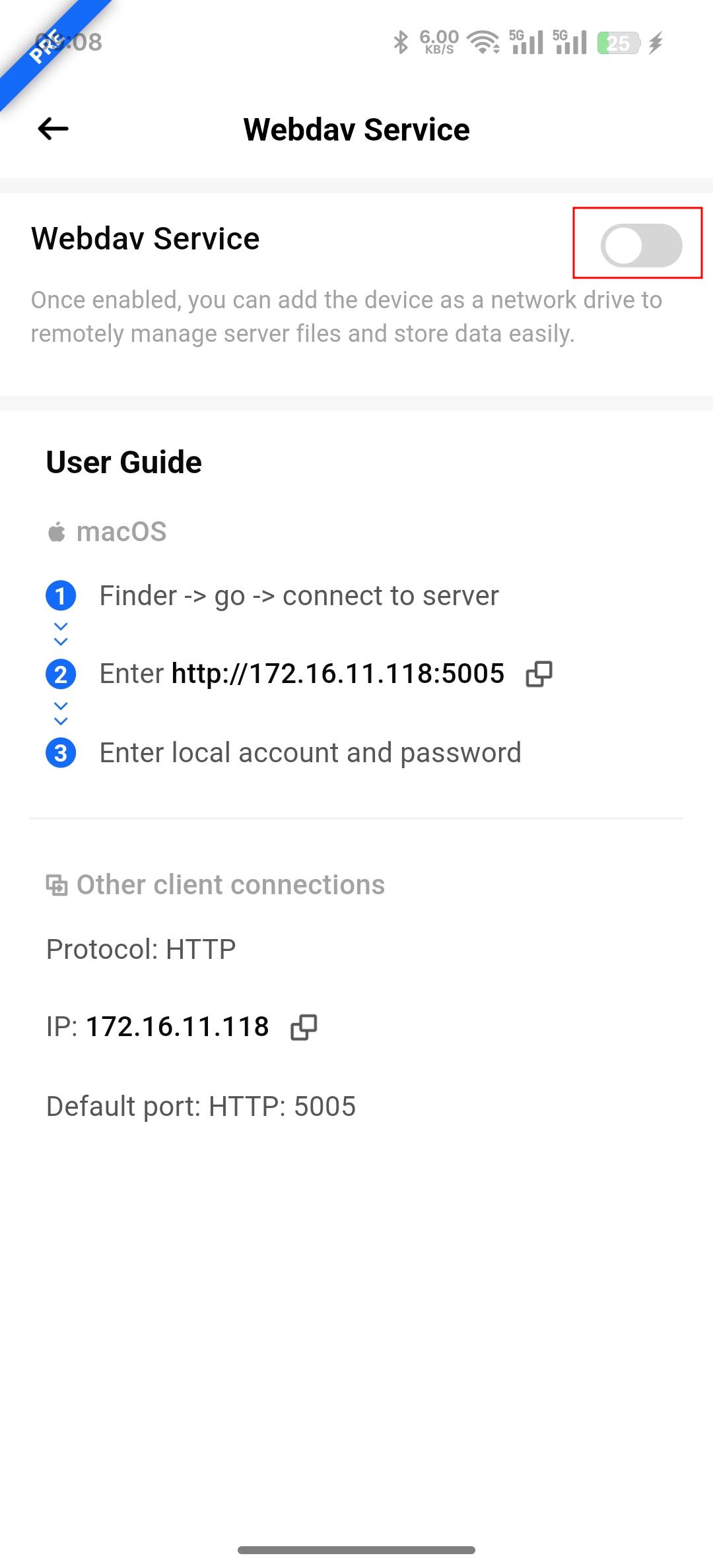Image resolution: width=713 pixels, height=1568 pixels.
Task: Tap the Default port HTTP 5005 line
Action: [201, 1106]
